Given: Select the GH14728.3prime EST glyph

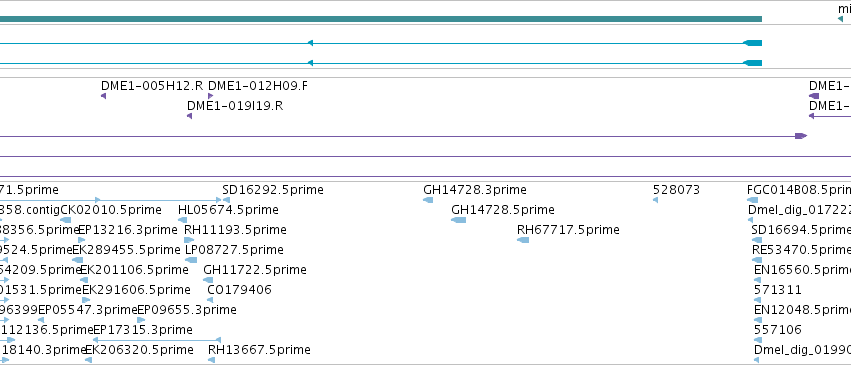Looking at the screenshot, I should [428, 200].
